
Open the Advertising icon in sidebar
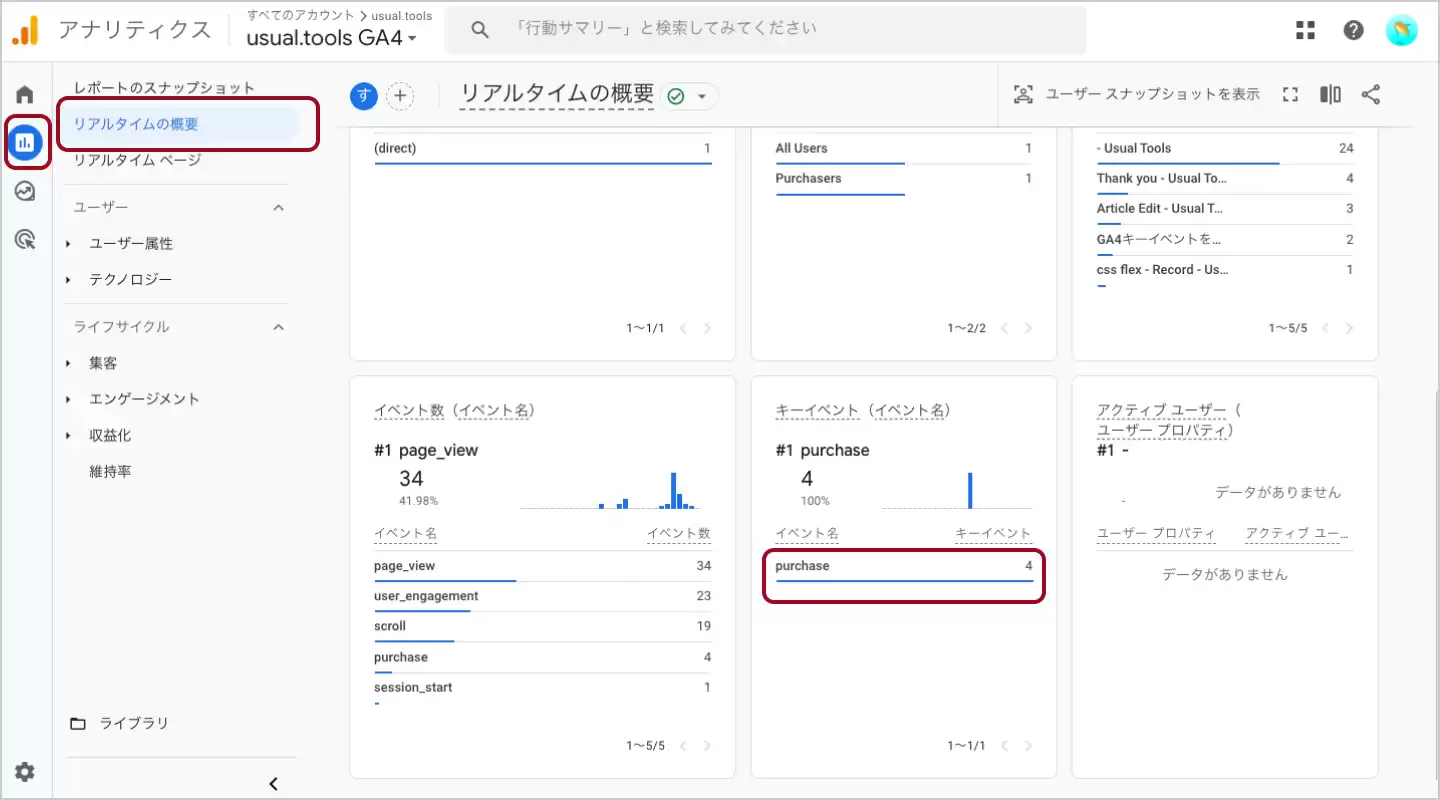[25, 239]
